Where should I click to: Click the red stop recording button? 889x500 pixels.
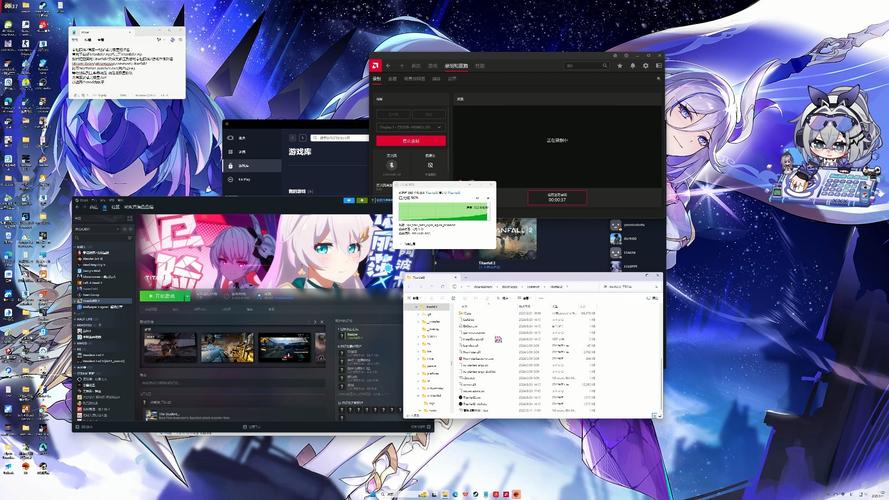411,141
